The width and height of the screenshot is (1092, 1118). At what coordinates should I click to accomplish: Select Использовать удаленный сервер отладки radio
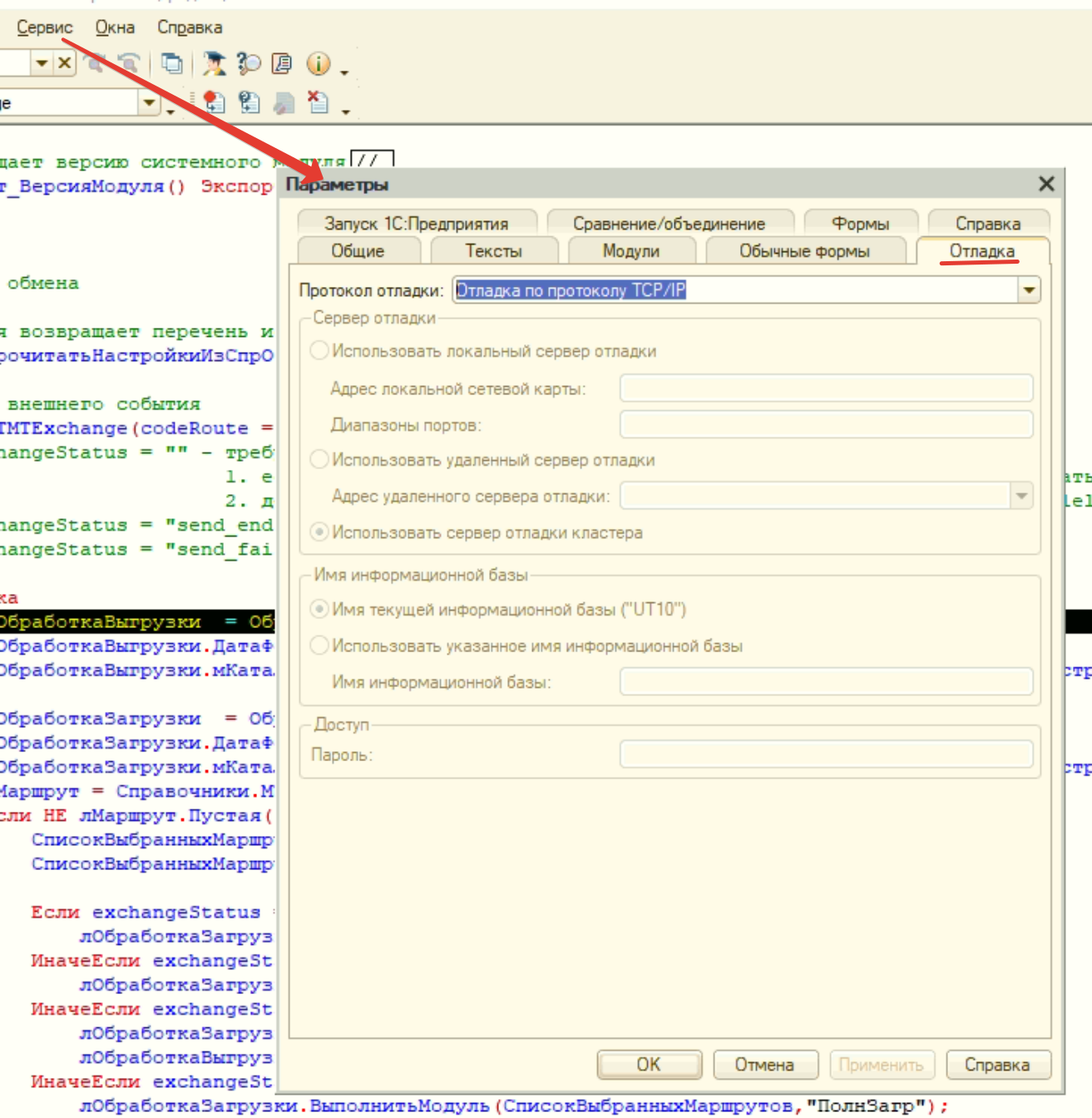tap(319, 459)
